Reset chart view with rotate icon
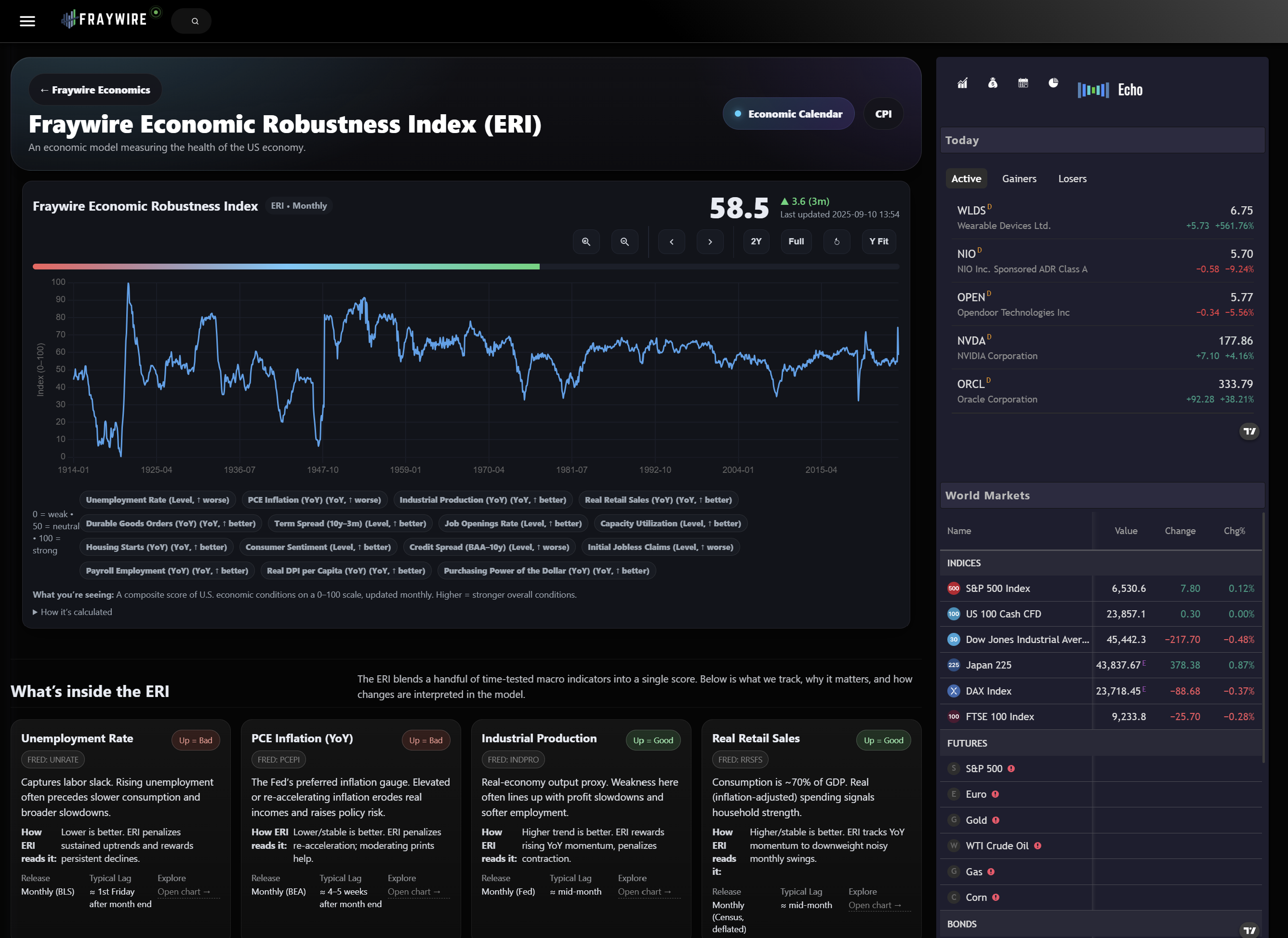 point(836,241)
